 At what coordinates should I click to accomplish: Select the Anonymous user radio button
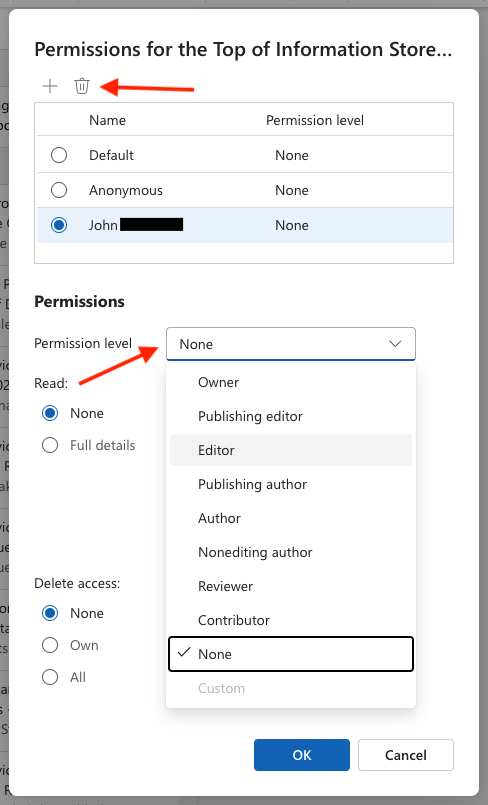tap(59, 190)
